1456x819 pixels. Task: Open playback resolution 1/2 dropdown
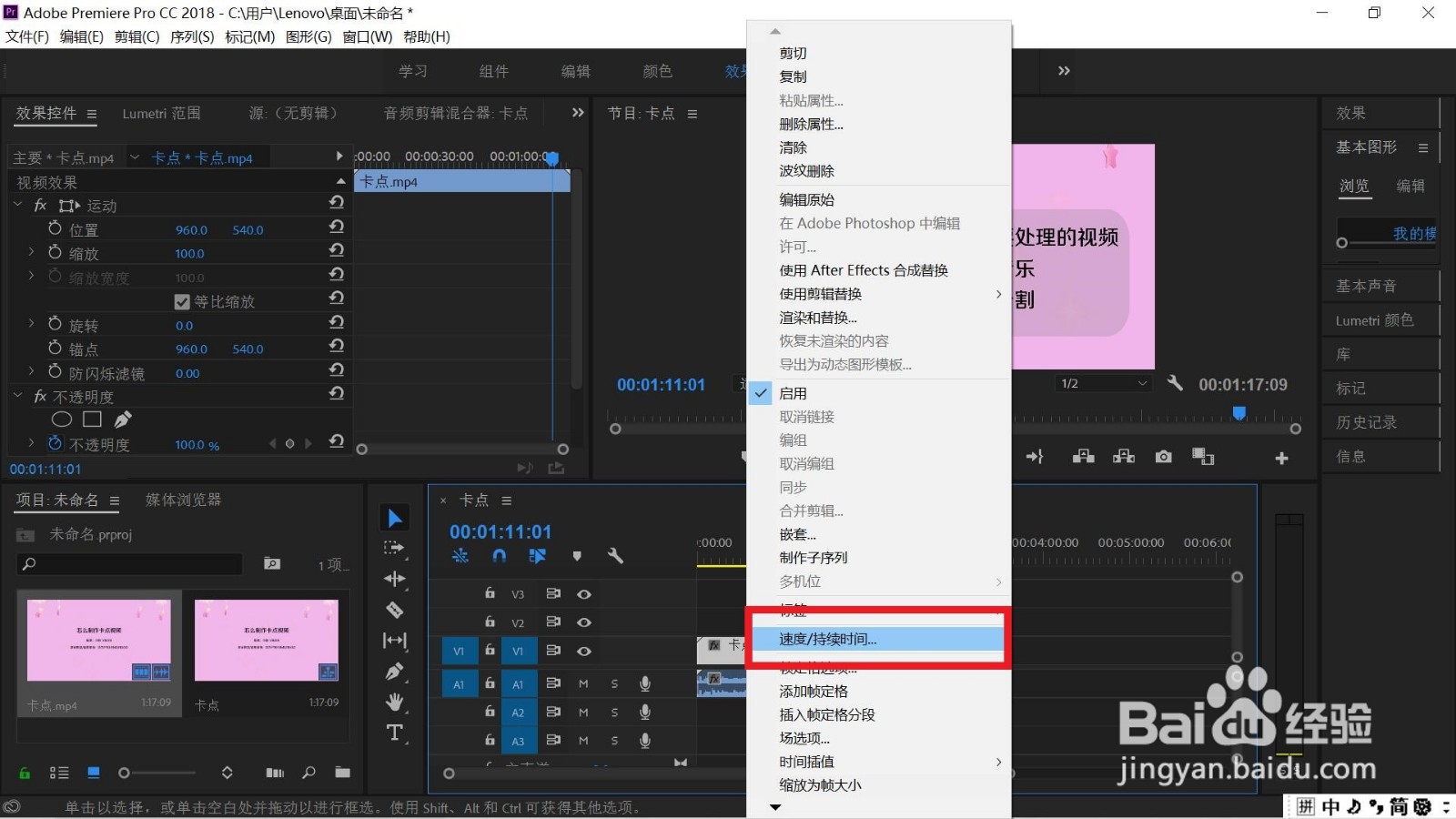pos(1104,384)
